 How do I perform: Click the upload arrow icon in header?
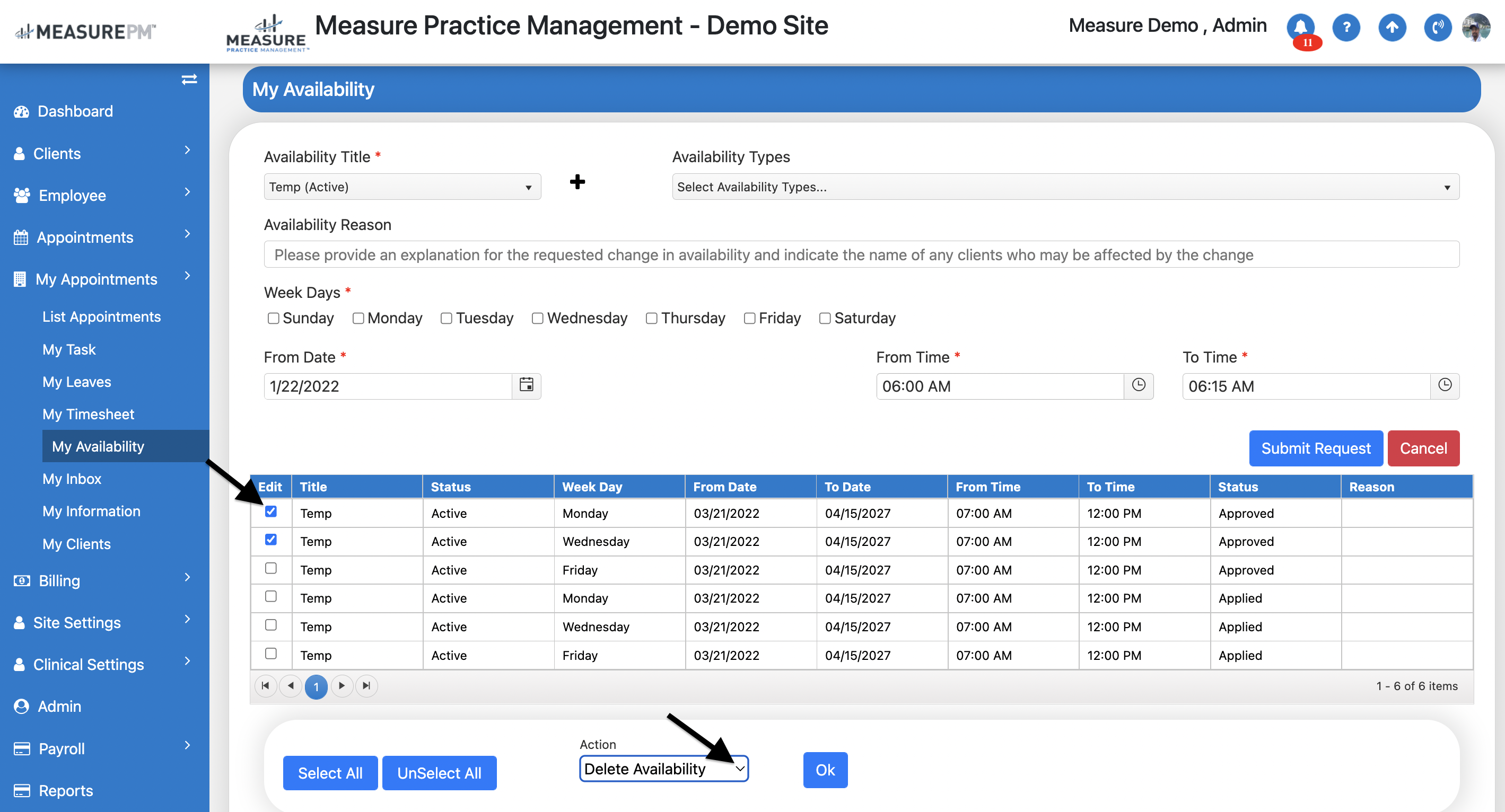[1392, 28]
